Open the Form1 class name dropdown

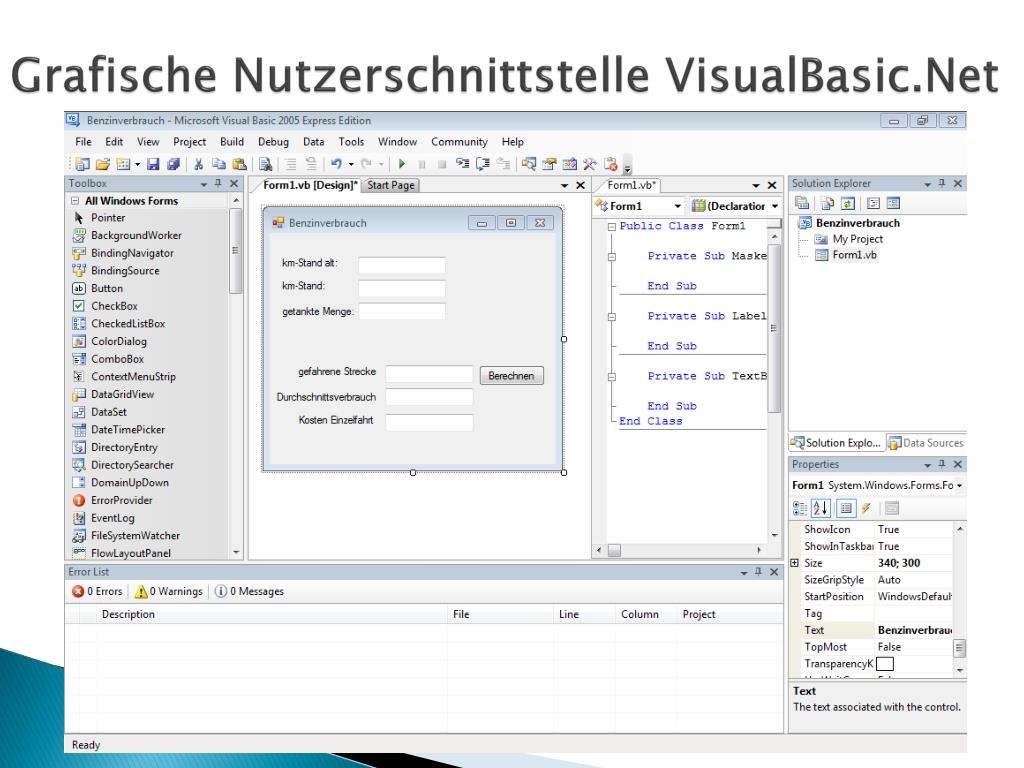pyautogui.click(x=678, y=206)
